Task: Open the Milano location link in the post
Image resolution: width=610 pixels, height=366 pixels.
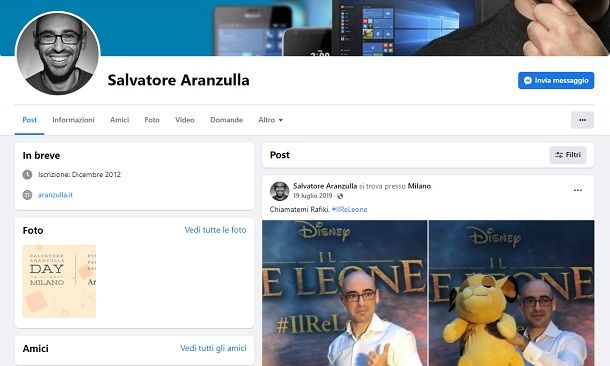Action: click(419, 186)
